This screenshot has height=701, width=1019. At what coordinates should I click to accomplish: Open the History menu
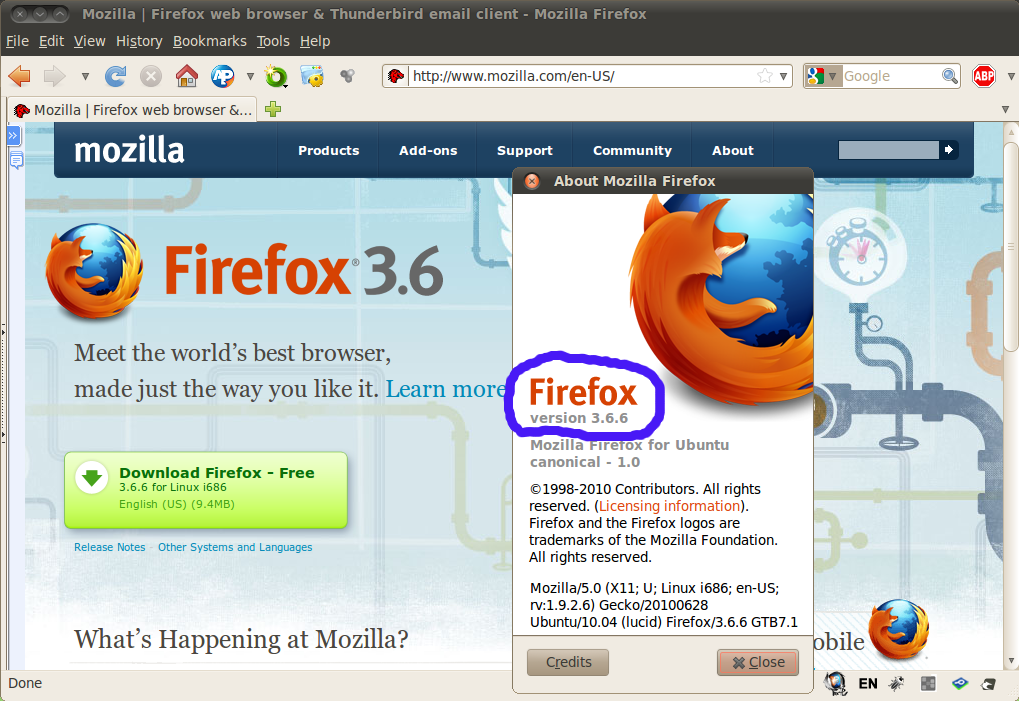139,41
